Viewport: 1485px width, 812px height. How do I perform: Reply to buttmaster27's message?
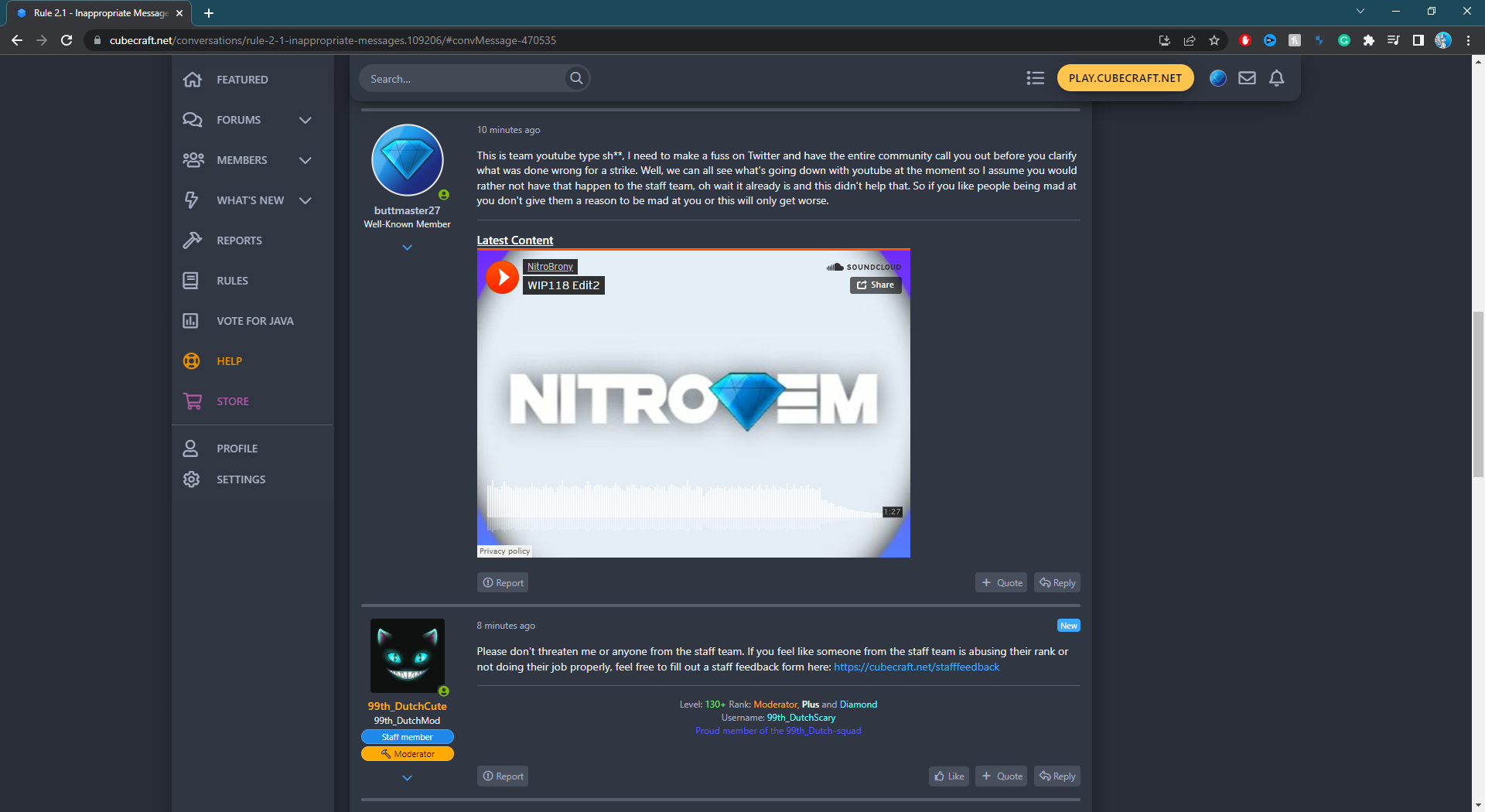click(x=1057, y=583)
